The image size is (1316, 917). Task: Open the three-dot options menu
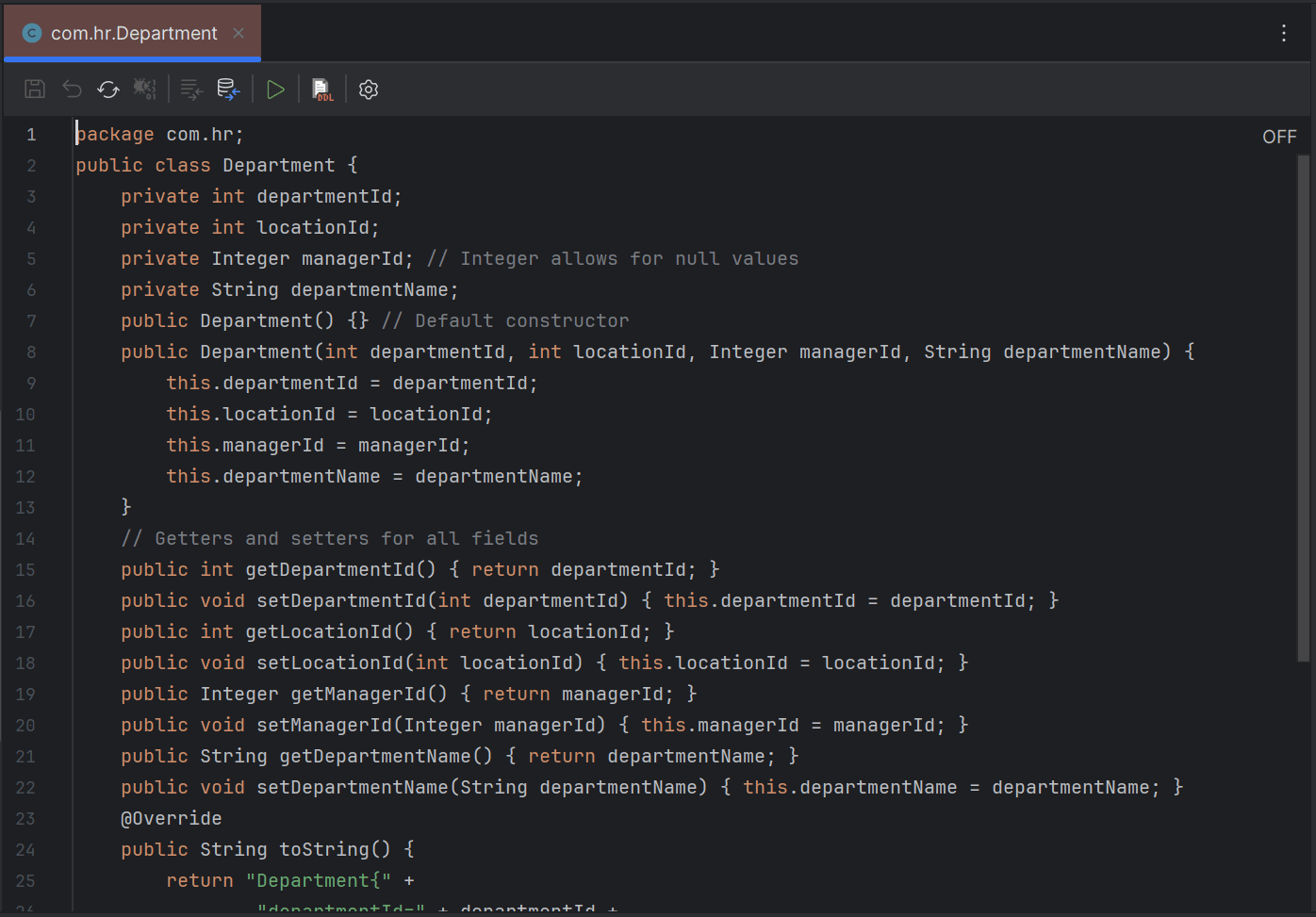pyautogui.click(x=1283, y=32)
